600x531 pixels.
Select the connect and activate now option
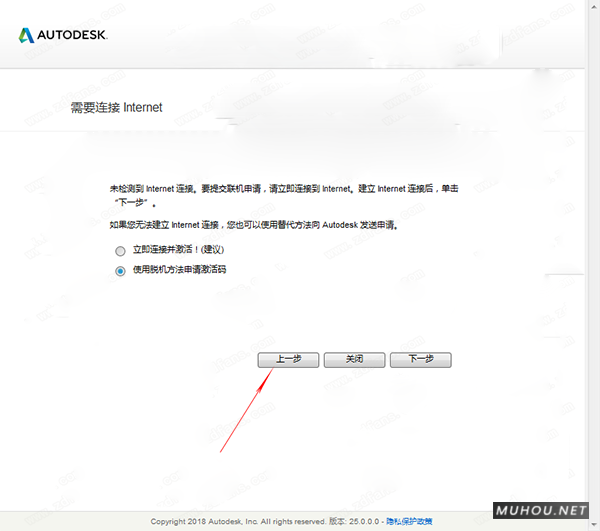click(120, 251)
